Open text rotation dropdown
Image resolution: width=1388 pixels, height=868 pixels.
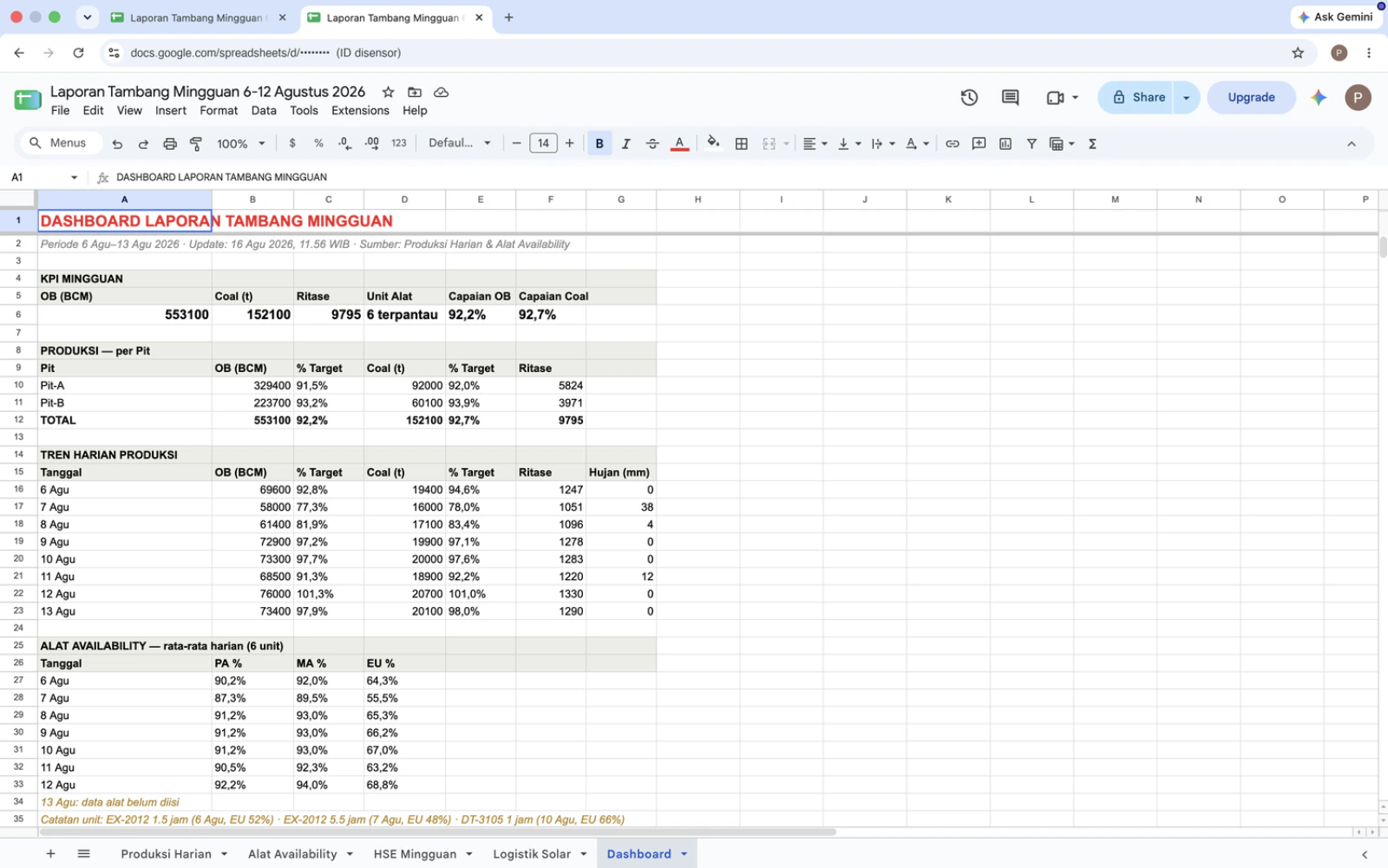(917, 144)
